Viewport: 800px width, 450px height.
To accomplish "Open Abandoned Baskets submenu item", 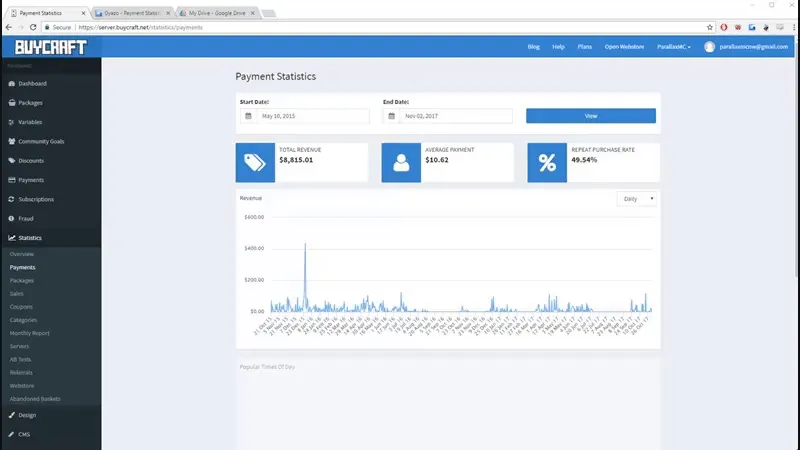I will pyautogui.click(x=35, y=399).
